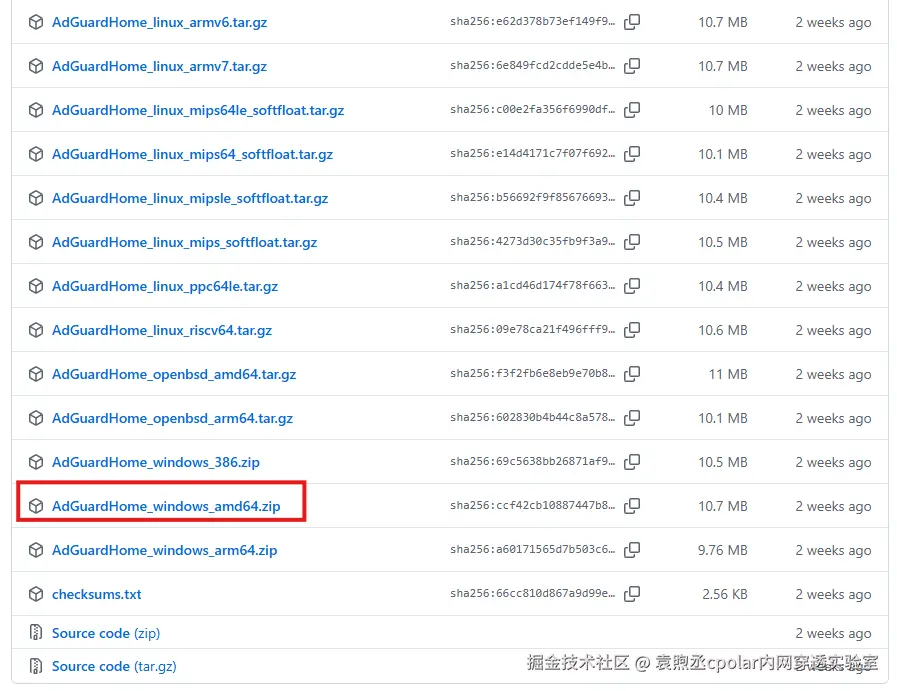
Task: Download AdGuardHome_openbsd_amd64.tar.gz
Action: [174, 375]
